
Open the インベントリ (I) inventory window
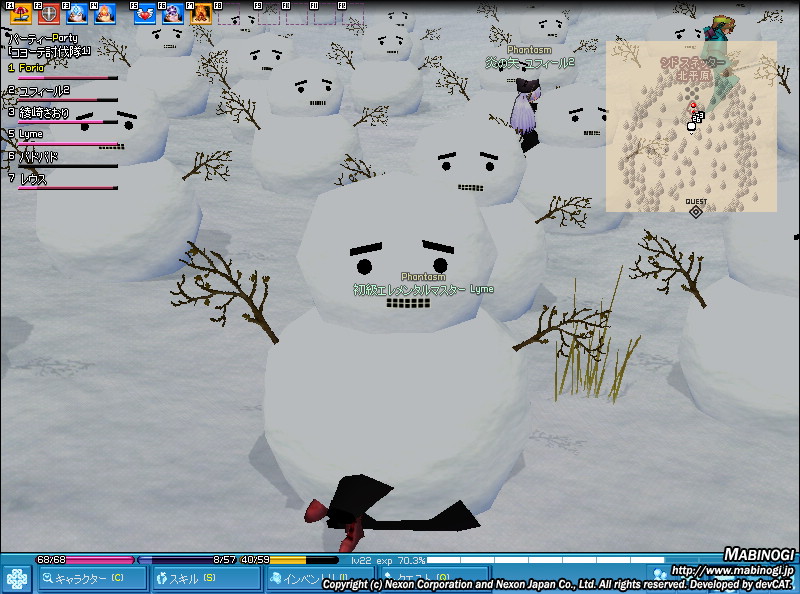pos(320,579)
